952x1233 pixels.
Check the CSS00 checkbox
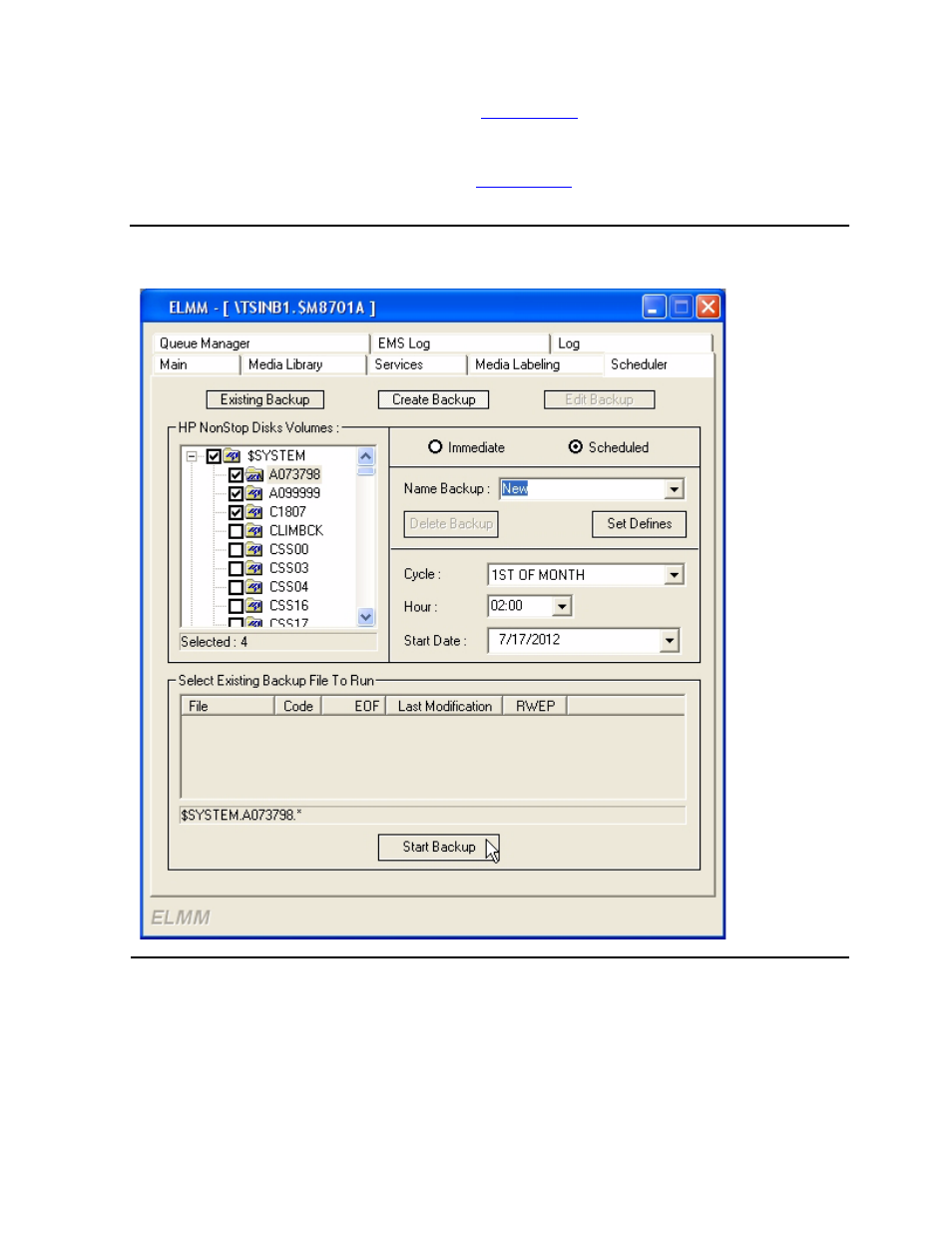236,550
